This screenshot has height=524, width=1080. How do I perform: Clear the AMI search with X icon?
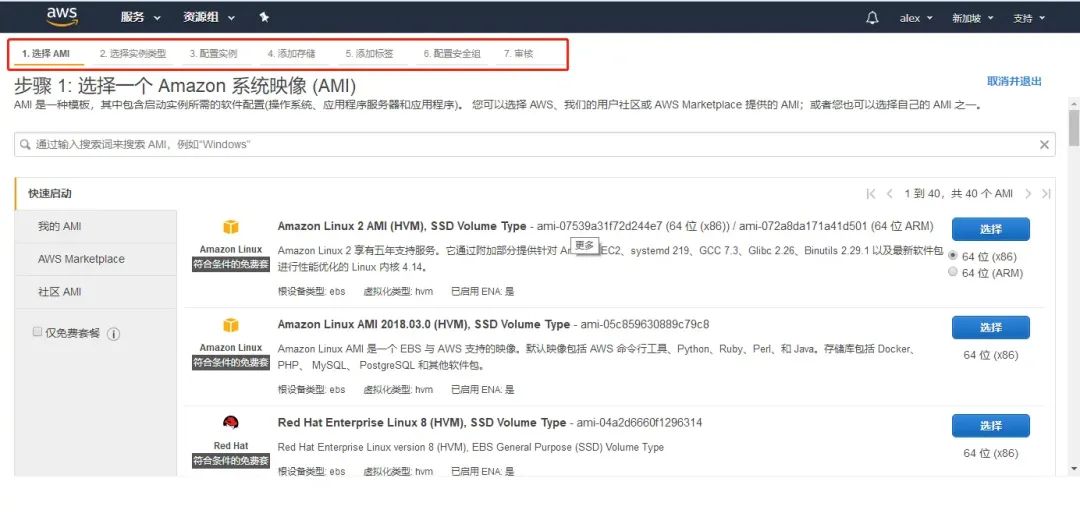1044,145
